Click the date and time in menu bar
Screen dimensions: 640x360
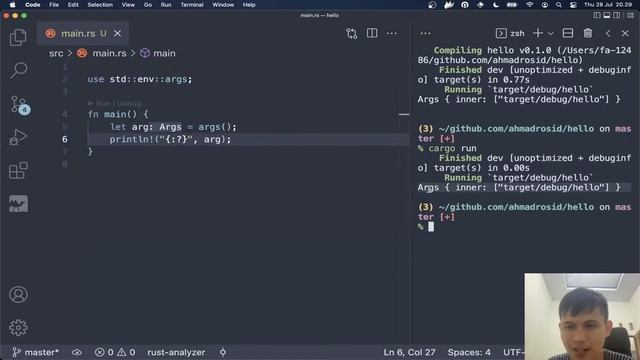[608, 5]
